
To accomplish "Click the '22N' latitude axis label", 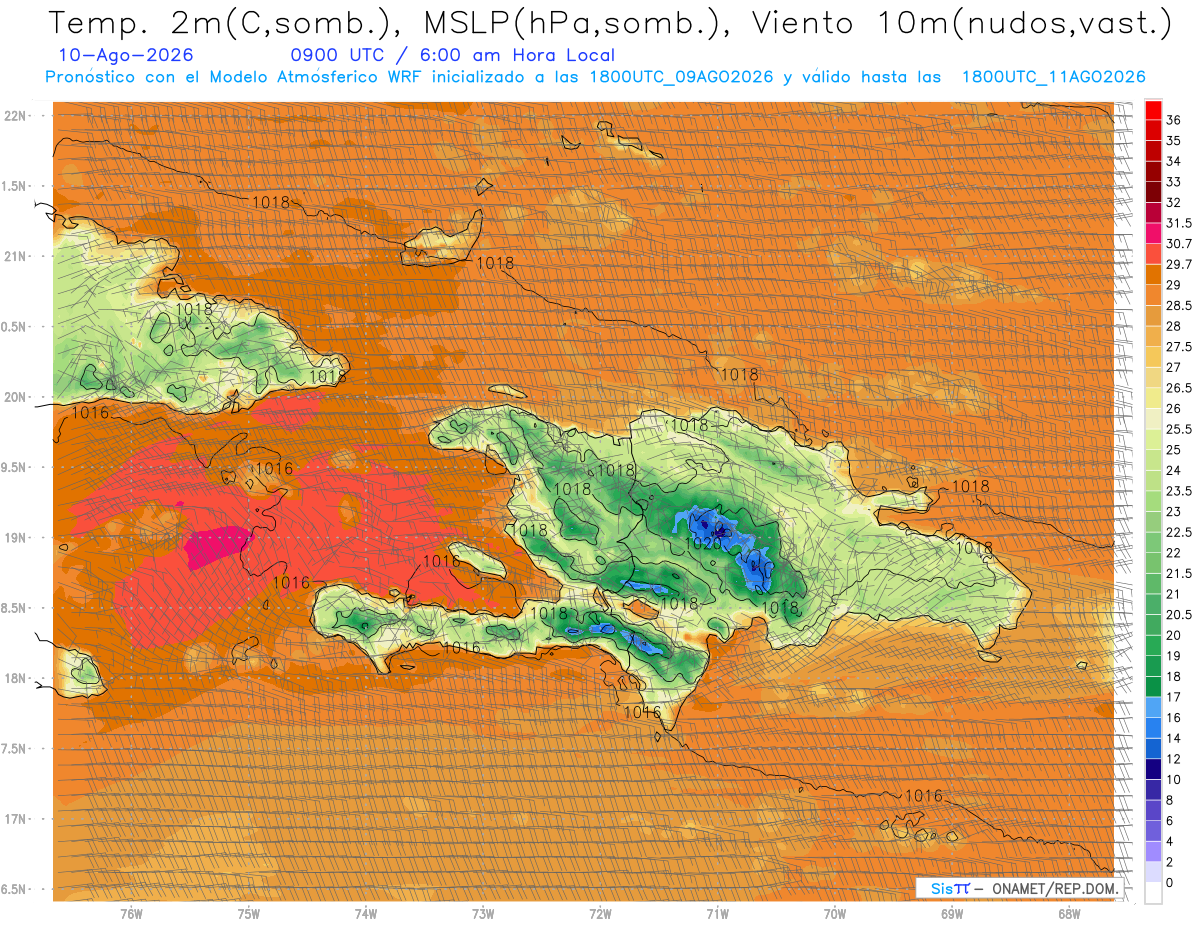I will tap(17, 115).
